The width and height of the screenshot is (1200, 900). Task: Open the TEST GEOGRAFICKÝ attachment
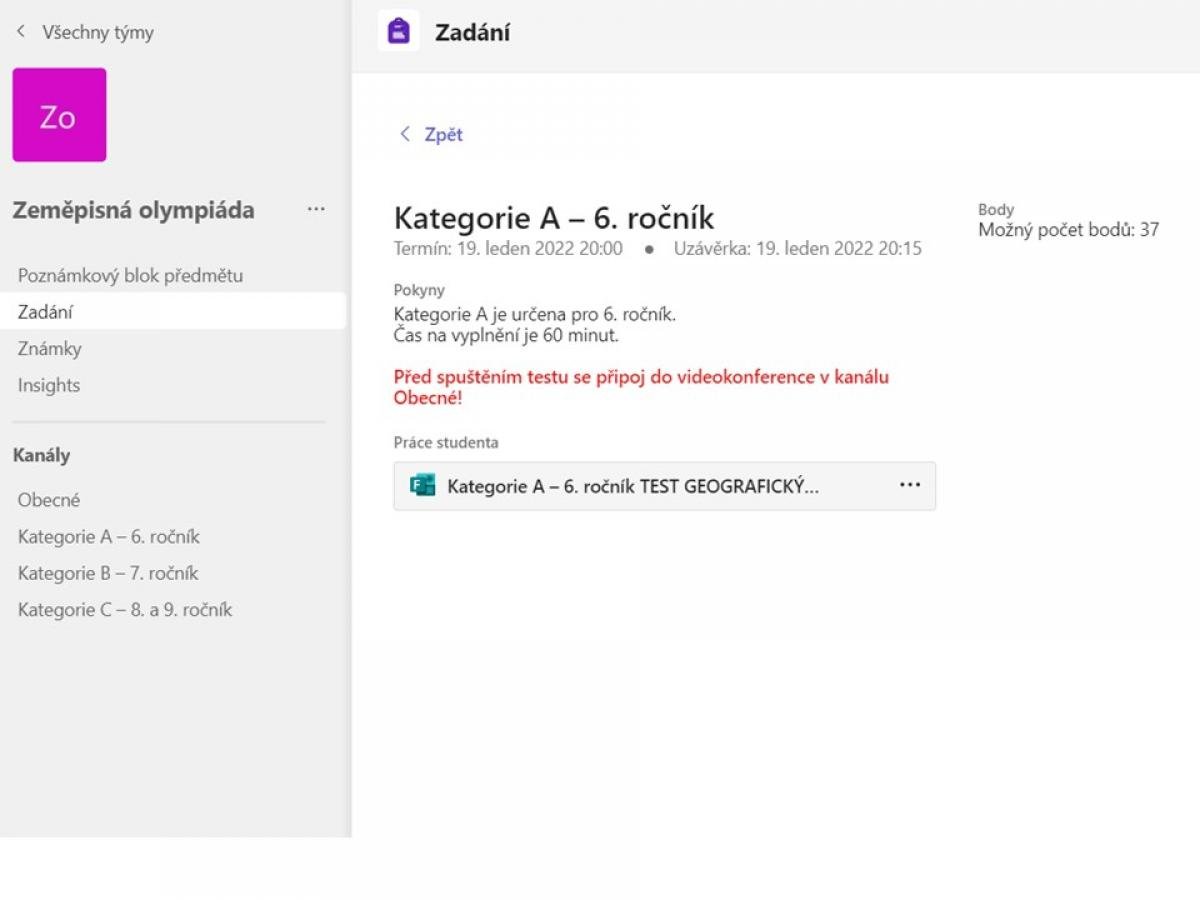point(632,487)
